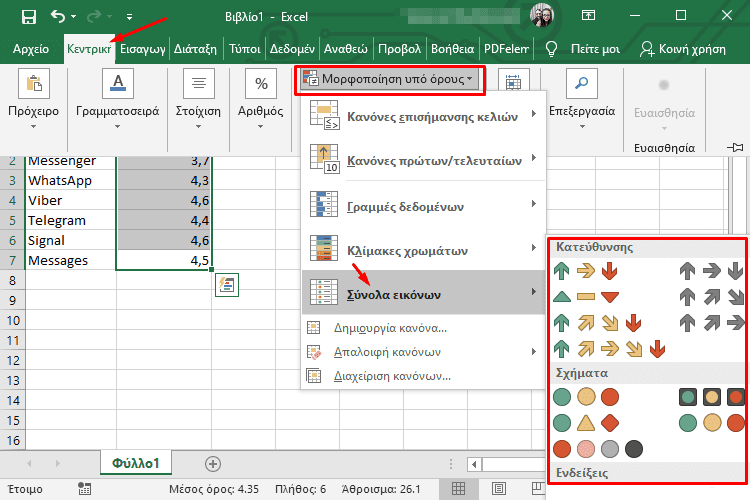Viewport: 750px width, 500px height.
Task: Open the Δεδομένα ribbon tab
Action: point(292,49)
